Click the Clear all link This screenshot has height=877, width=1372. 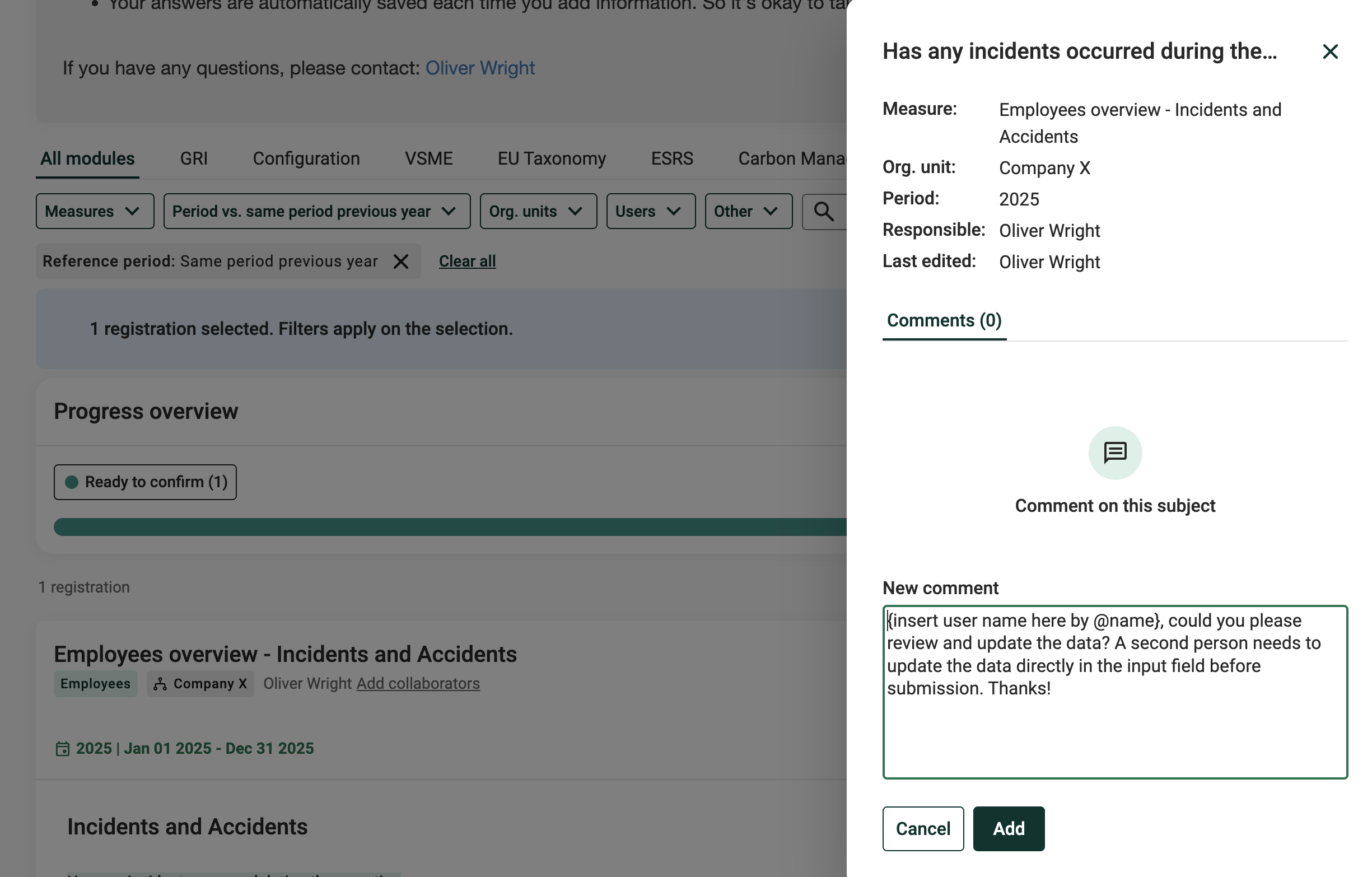[x=466, y=262]
